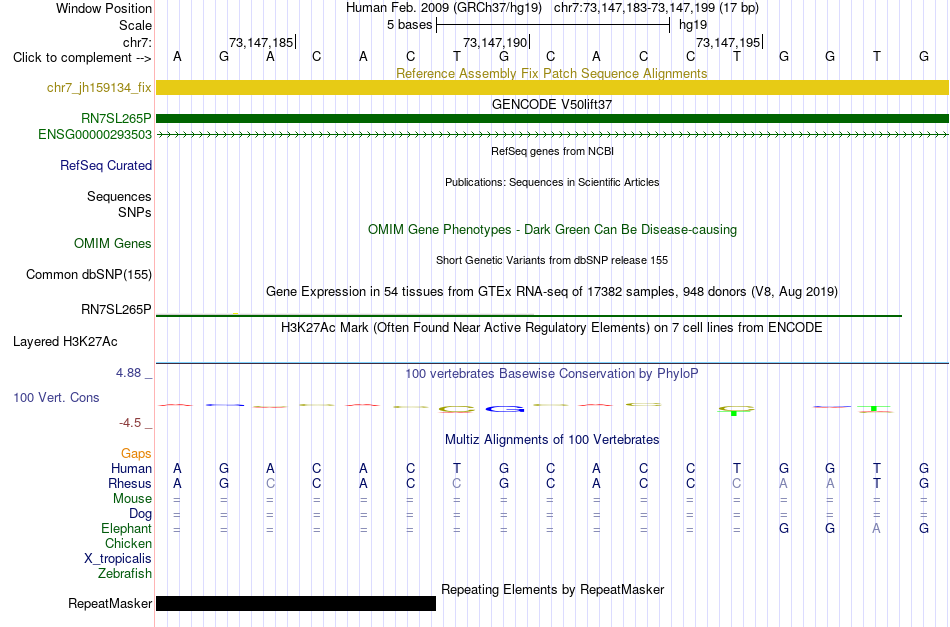
Task: Open the 'RepeatMasker' track label
Action: pyautogui.click(x=110, y=604)
